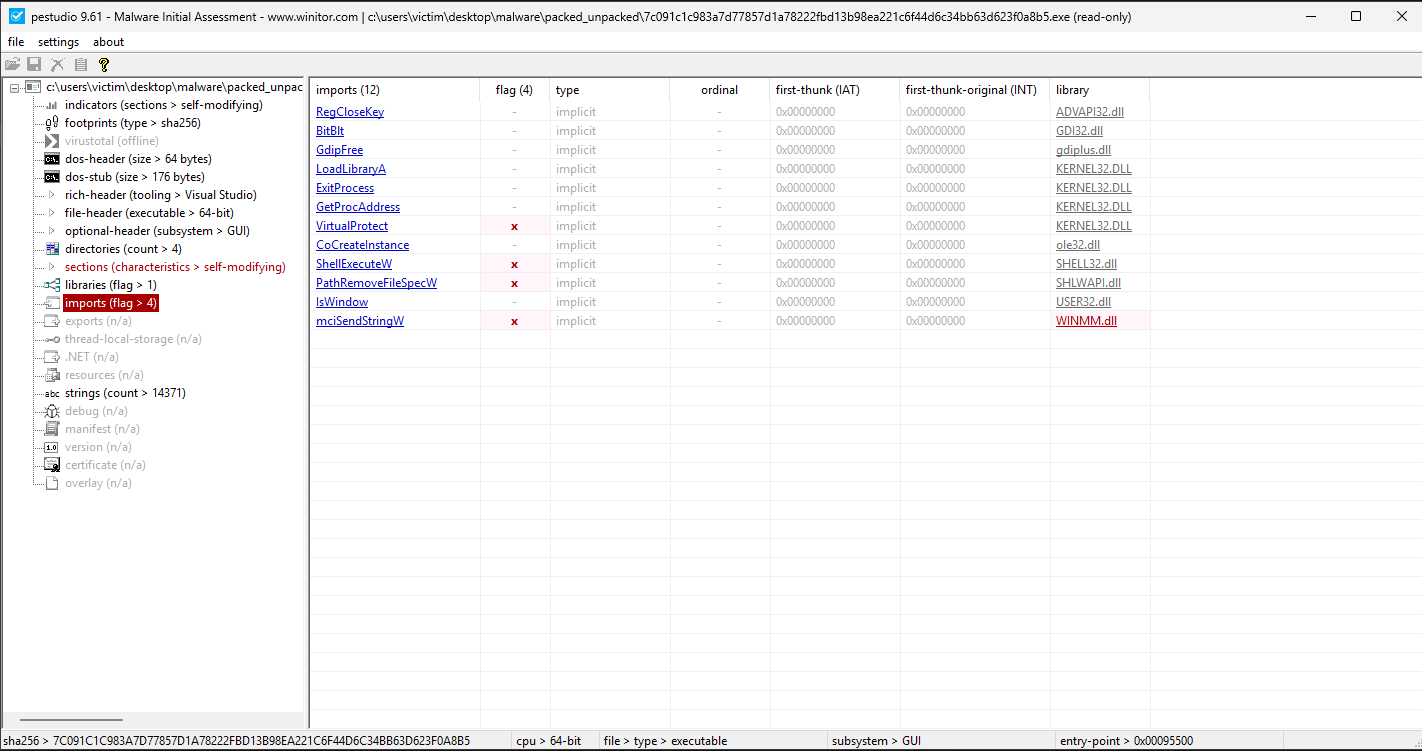Click the open file toolbar icon
This screenshot has height=751, width=1422.
click(13, 64)
